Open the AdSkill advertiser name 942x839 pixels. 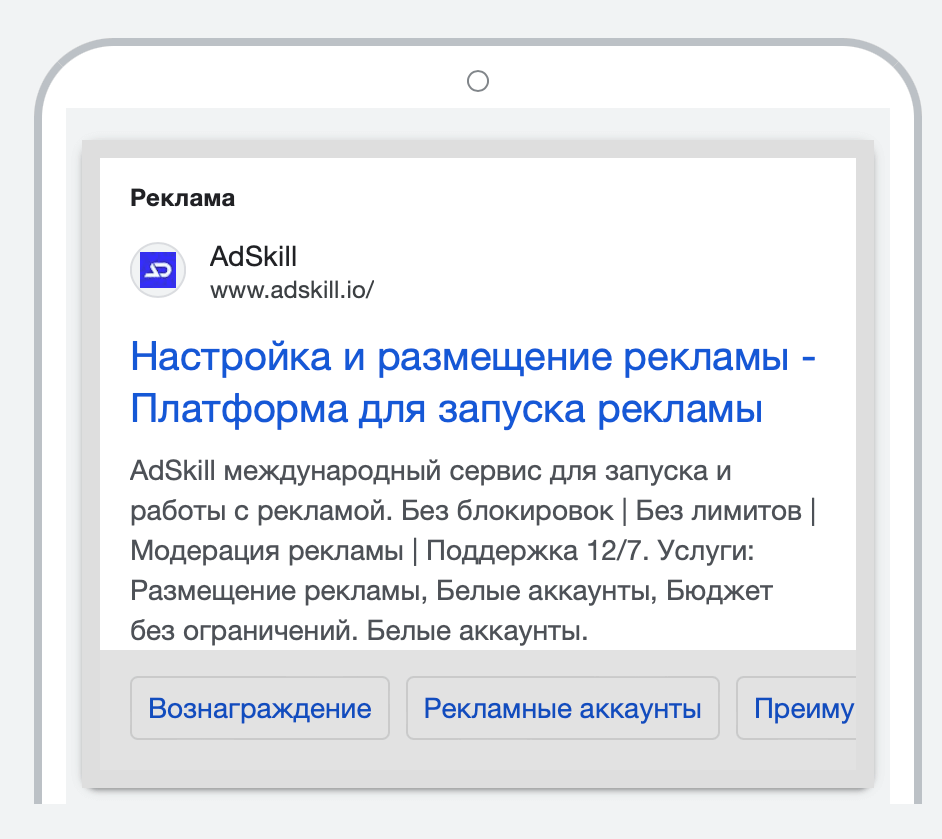254,256
